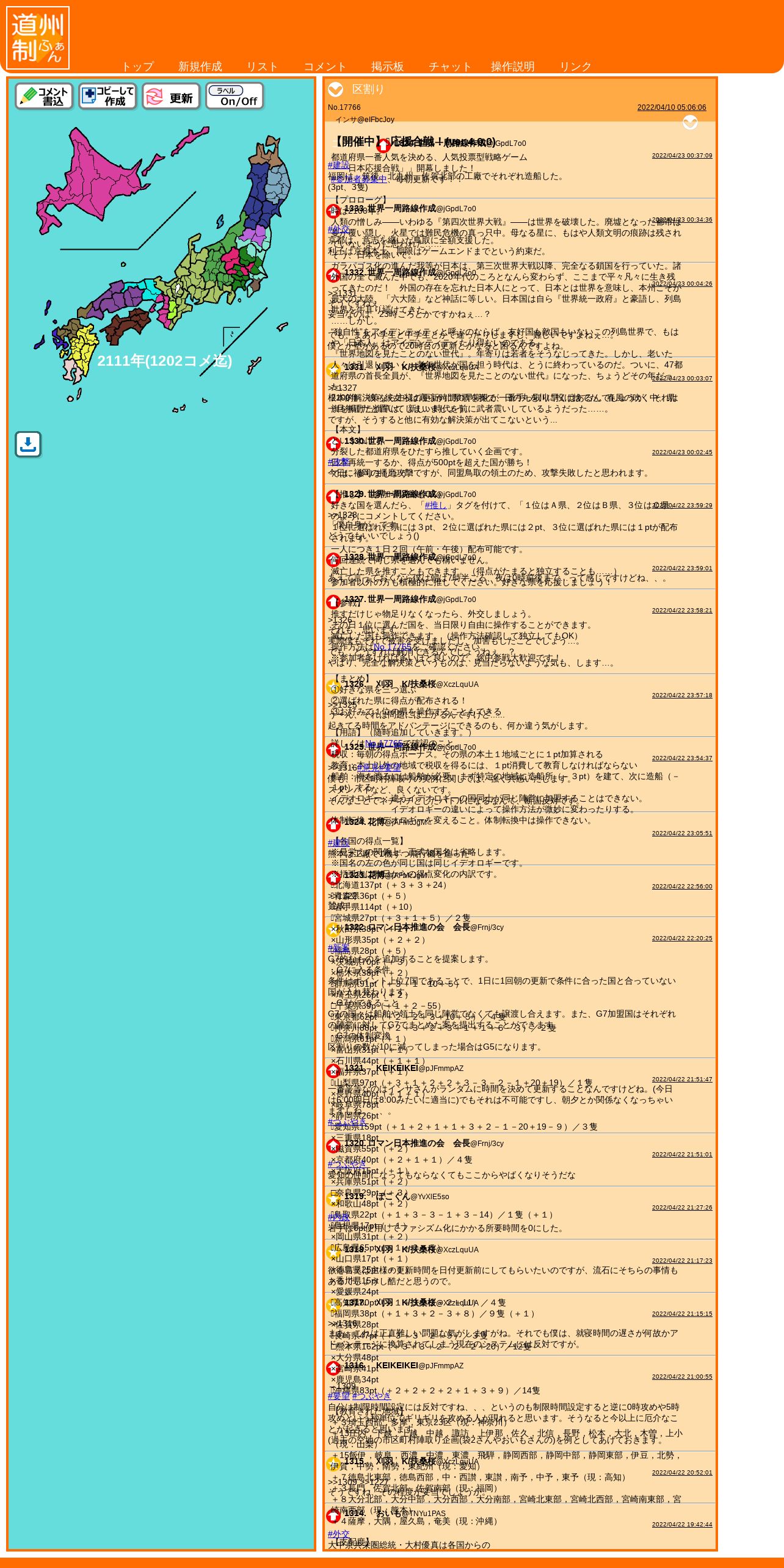Open timestamp link 2022/04/22 22:20:25
The image size is (784, 1568).
pos(682,938)
